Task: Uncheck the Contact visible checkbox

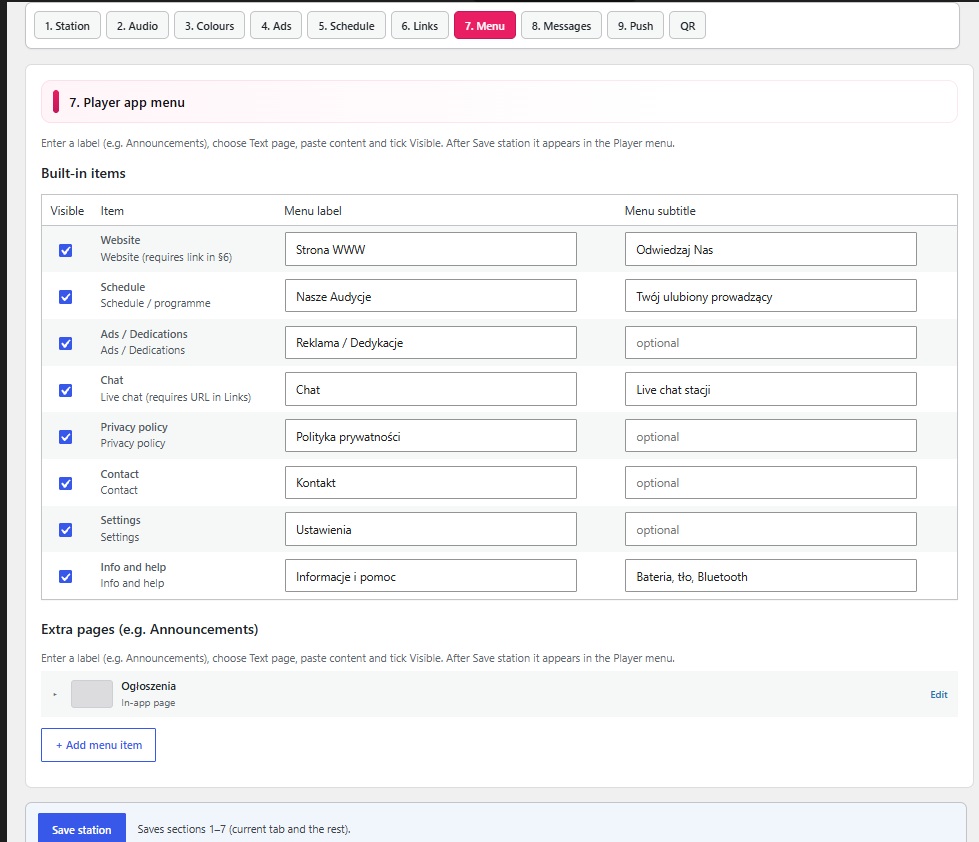Action: [66, 483]
